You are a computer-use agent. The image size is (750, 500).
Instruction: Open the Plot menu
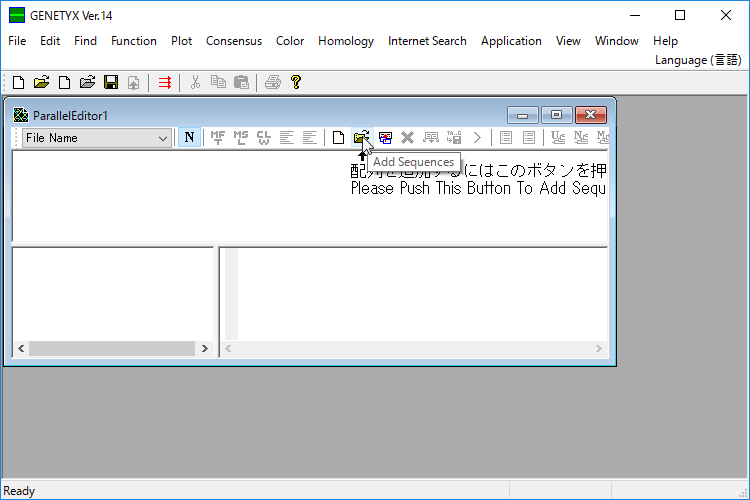[x=181, y=41]
